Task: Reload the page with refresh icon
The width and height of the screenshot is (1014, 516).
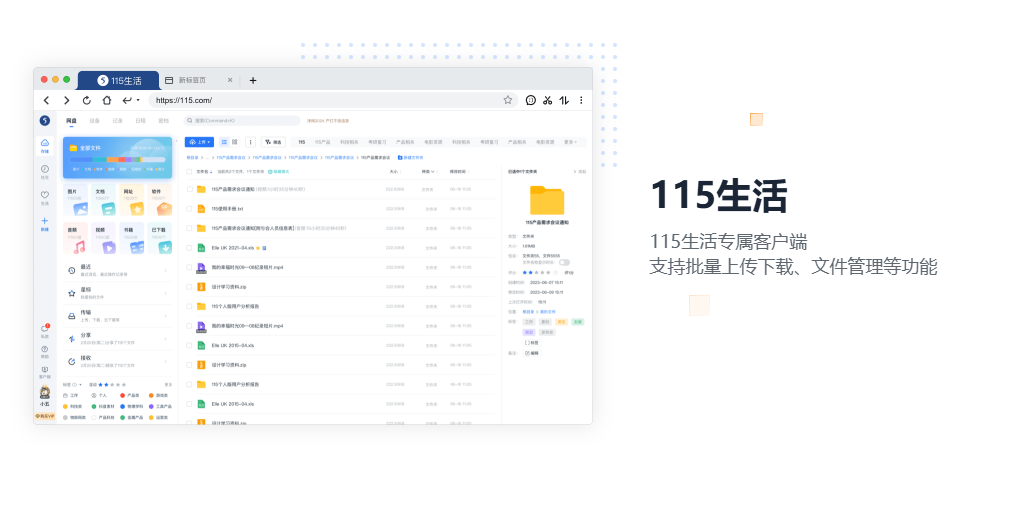Action: 87,100
